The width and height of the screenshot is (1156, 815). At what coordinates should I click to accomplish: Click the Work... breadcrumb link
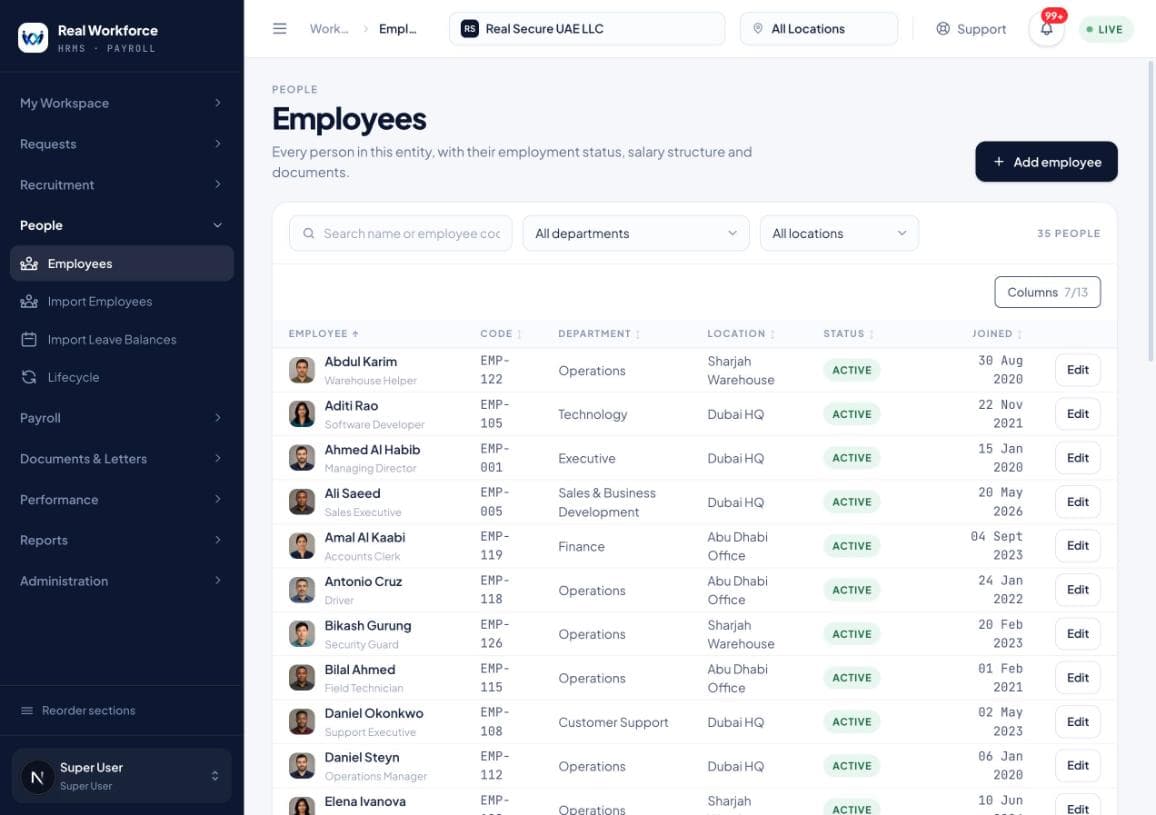point(329,29)
